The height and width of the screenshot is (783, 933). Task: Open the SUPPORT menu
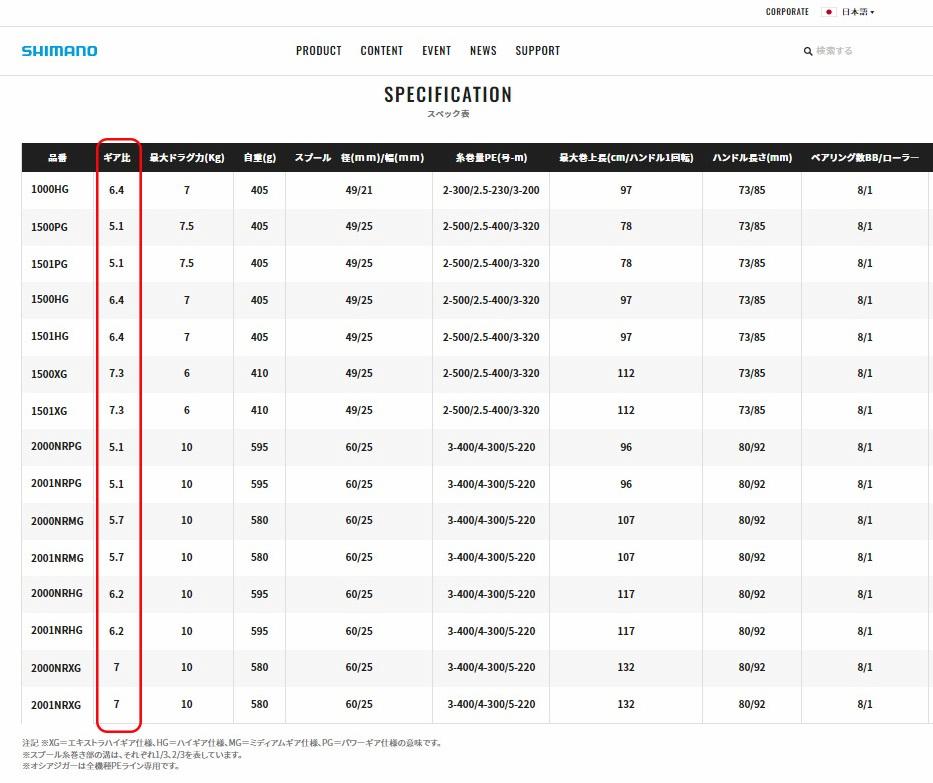click(537, 50)
